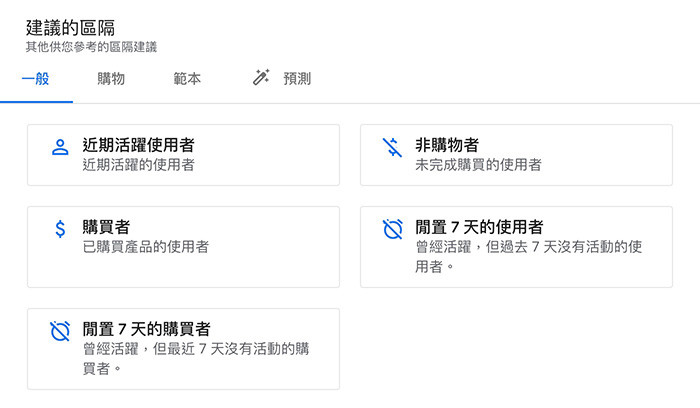The height and width of the screenshot is (408, 700).
Task: Click the 建議的區隔 heading
Action: click(x=70, y=28)
